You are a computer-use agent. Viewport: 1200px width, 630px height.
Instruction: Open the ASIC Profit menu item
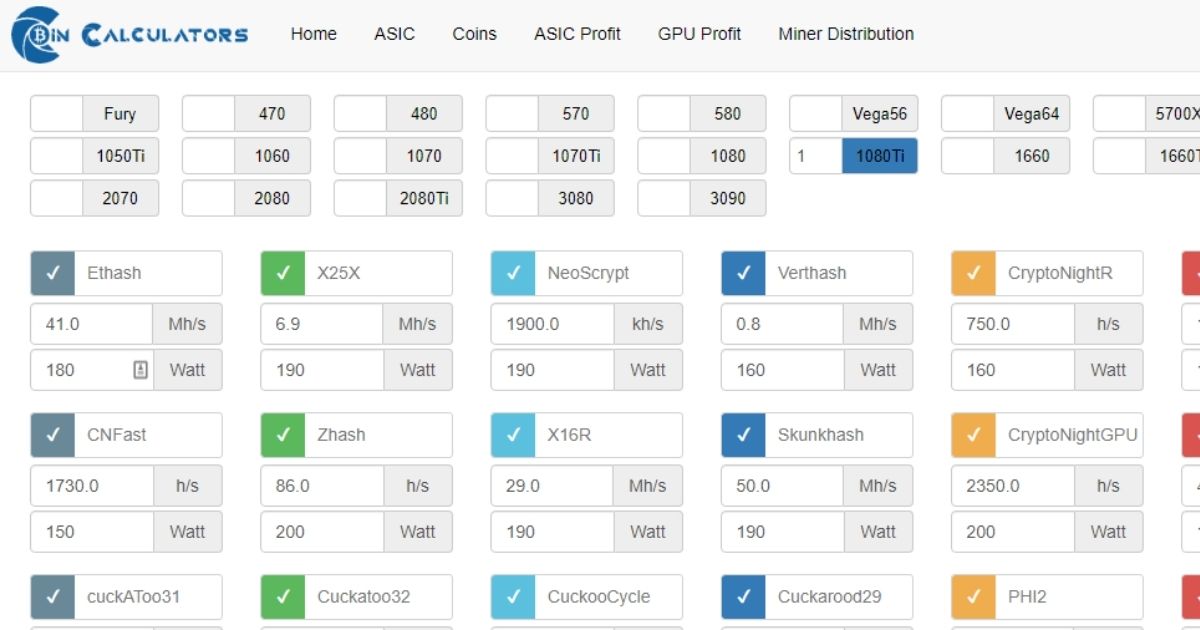coord(577,34)
